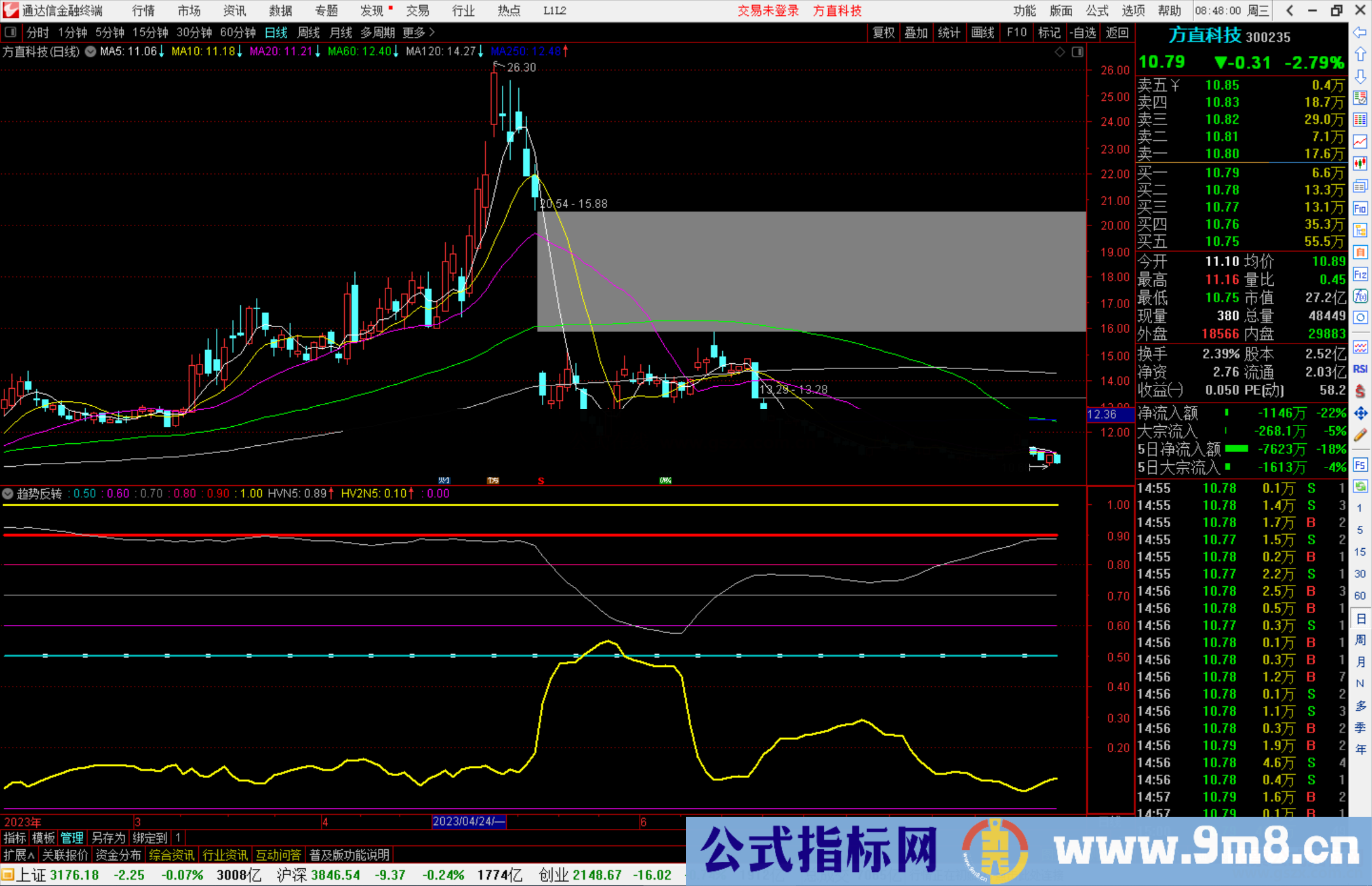Toggle 叠加 overlay mode

[917, 32]
